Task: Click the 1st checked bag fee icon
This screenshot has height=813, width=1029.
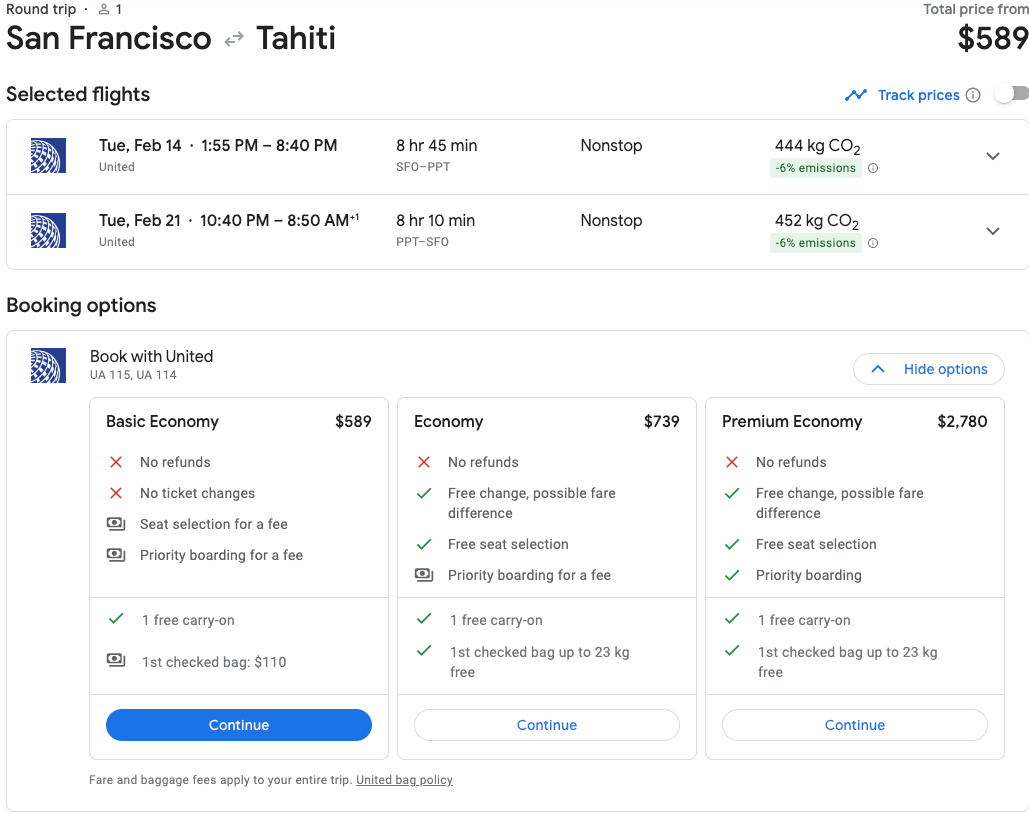Action: [x=116, y=661]
